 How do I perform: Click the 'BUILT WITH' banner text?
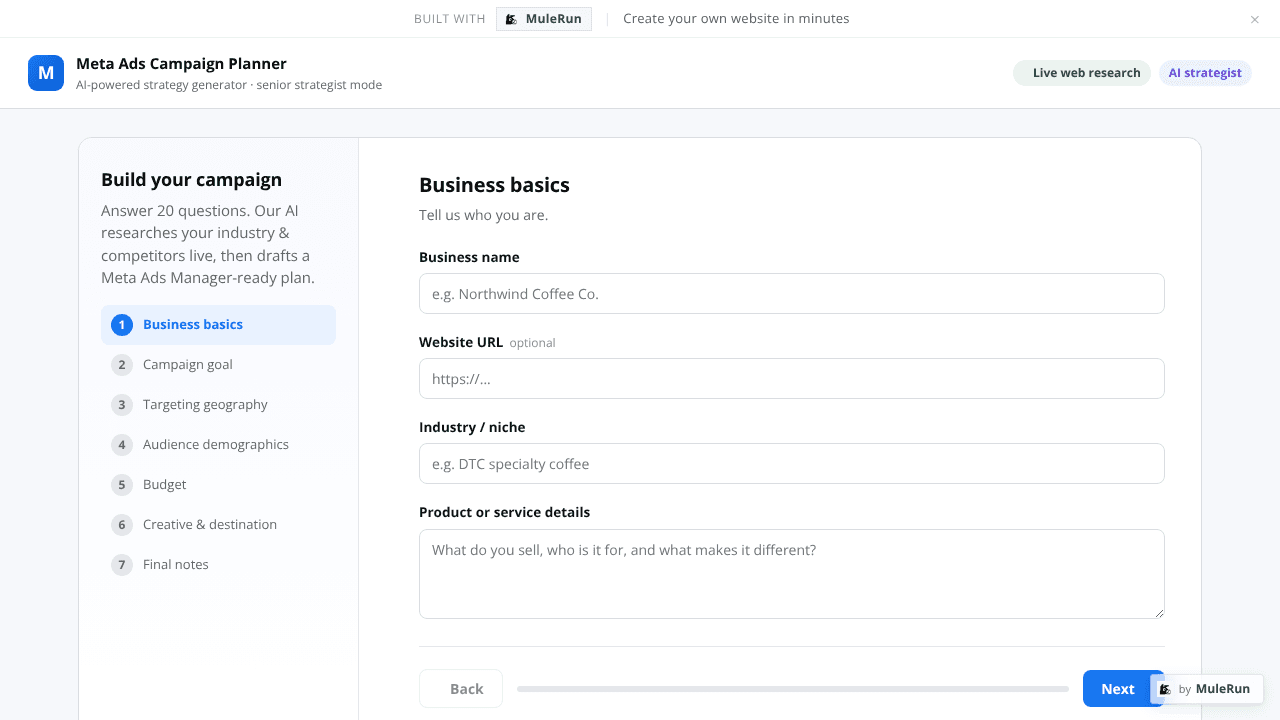coord(449,19)
